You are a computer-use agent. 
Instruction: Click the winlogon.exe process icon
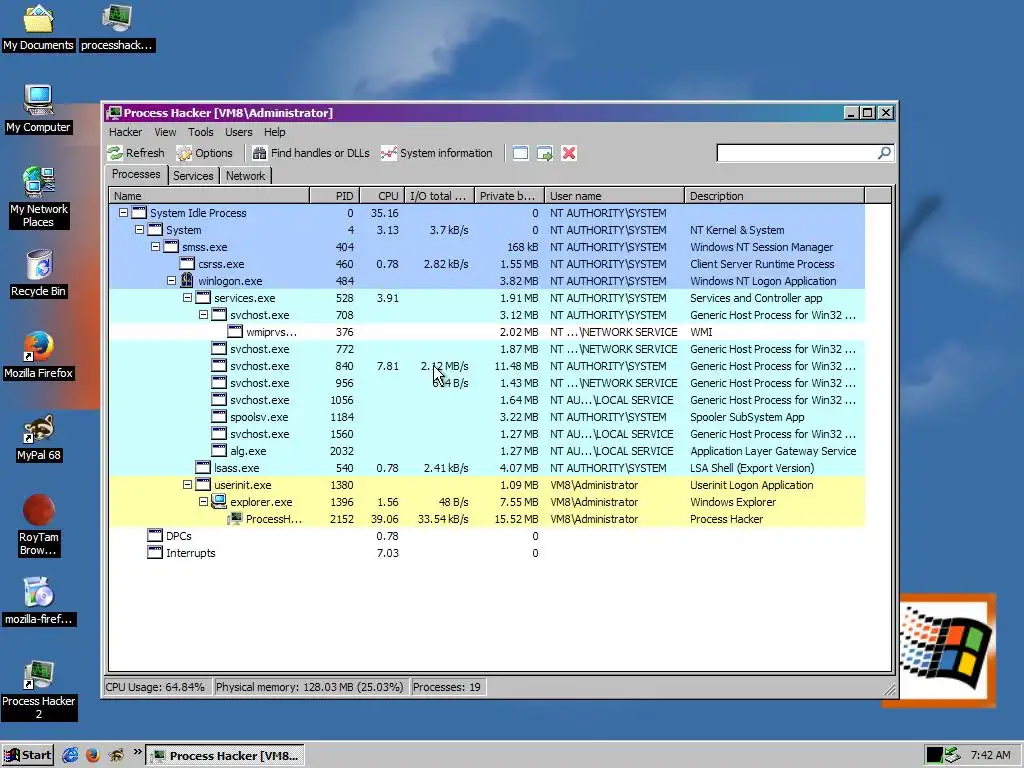187,280
